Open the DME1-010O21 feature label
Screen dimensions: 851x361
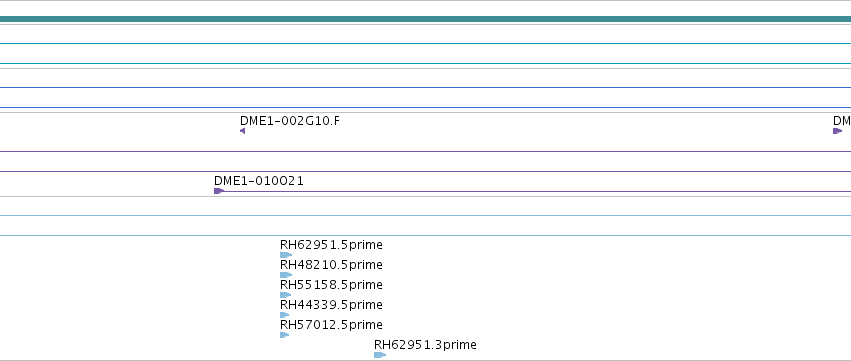259,181
